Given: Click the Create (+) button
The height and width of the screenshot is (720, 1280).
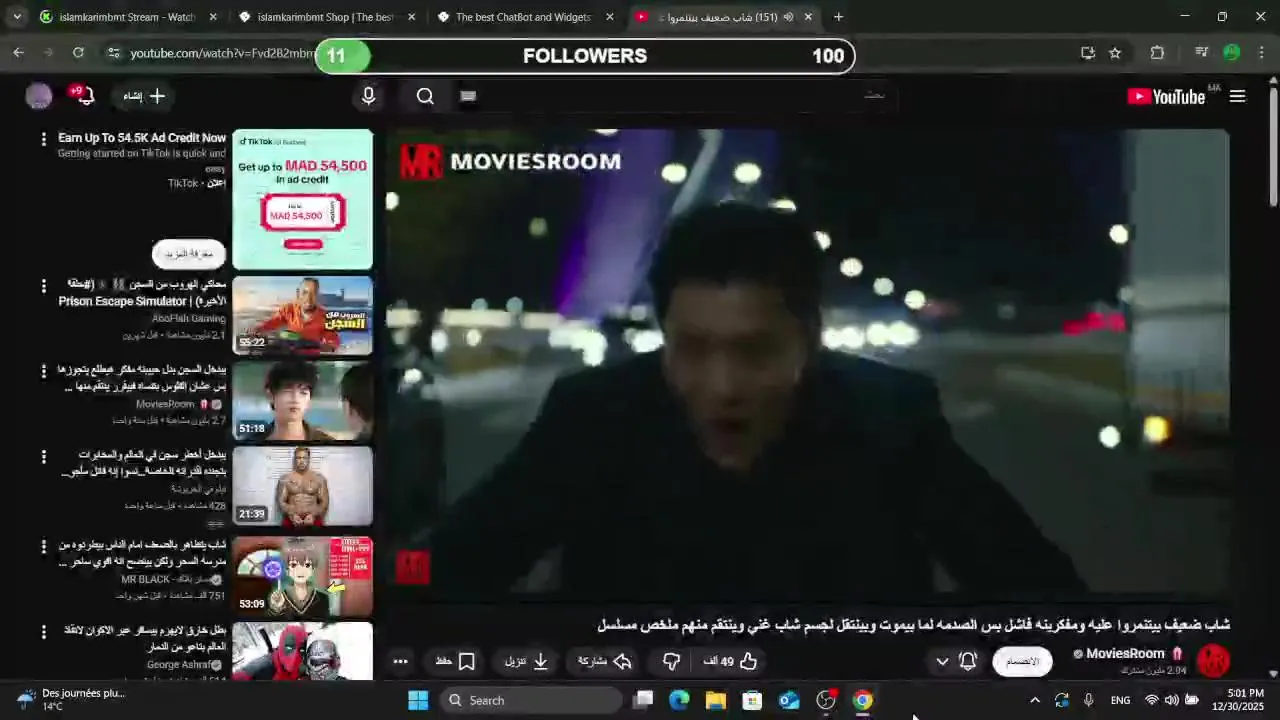Looking at the screenshot, I should point(147,96).
